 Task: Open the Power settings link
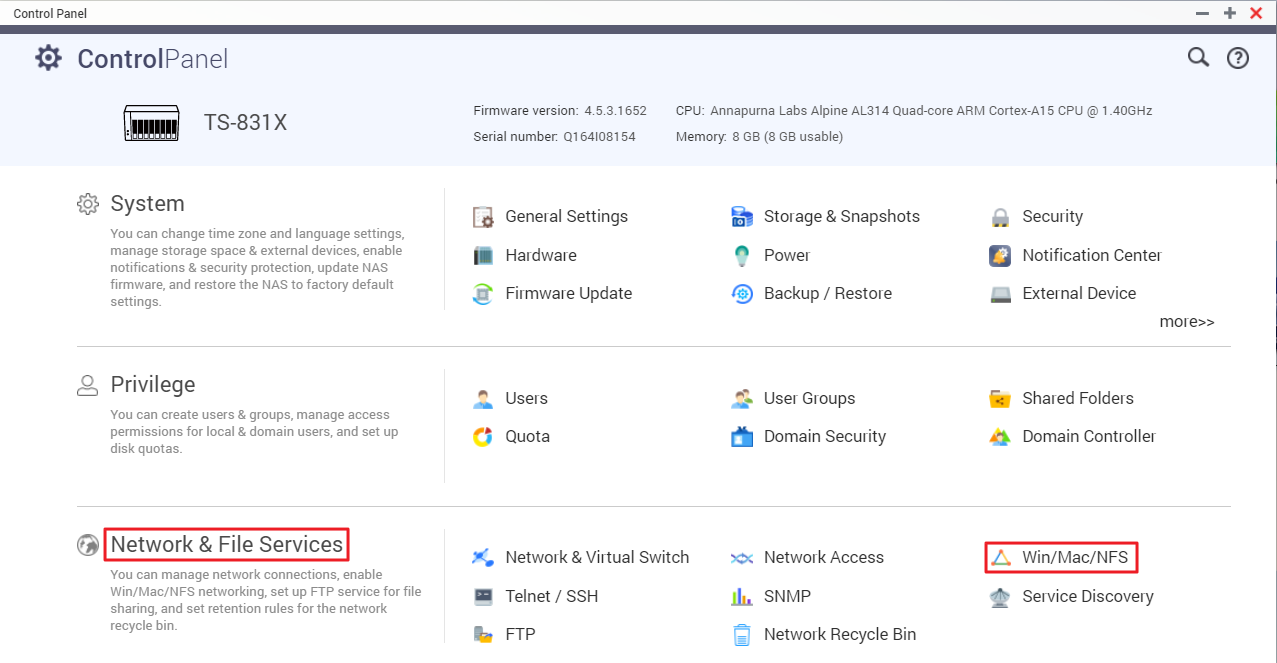point(787,256)
